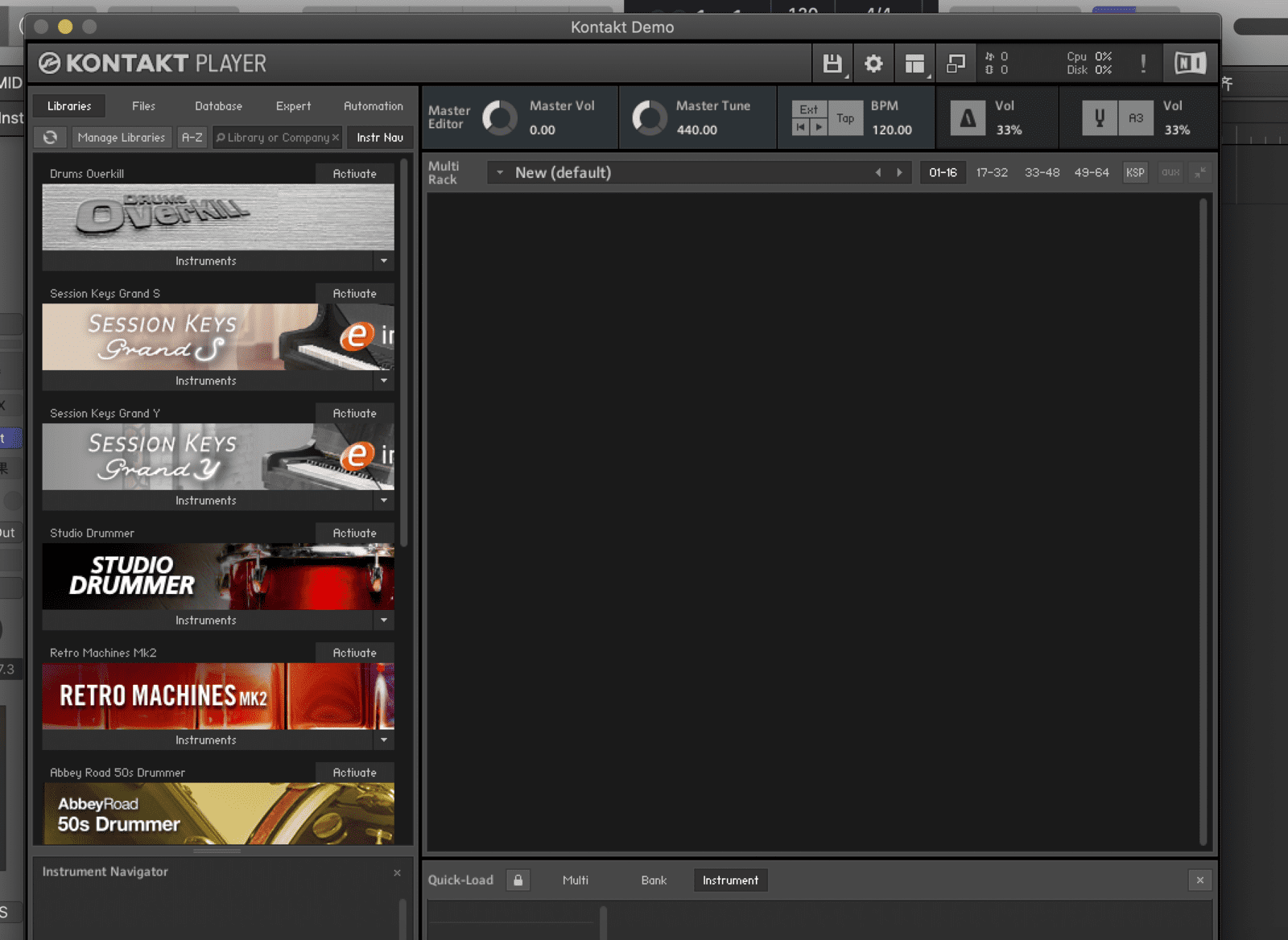Image resolution: width=1288 pixels, height=940 pixels.
Task: Click the NI logo button
Action: tap(1190, 64)
